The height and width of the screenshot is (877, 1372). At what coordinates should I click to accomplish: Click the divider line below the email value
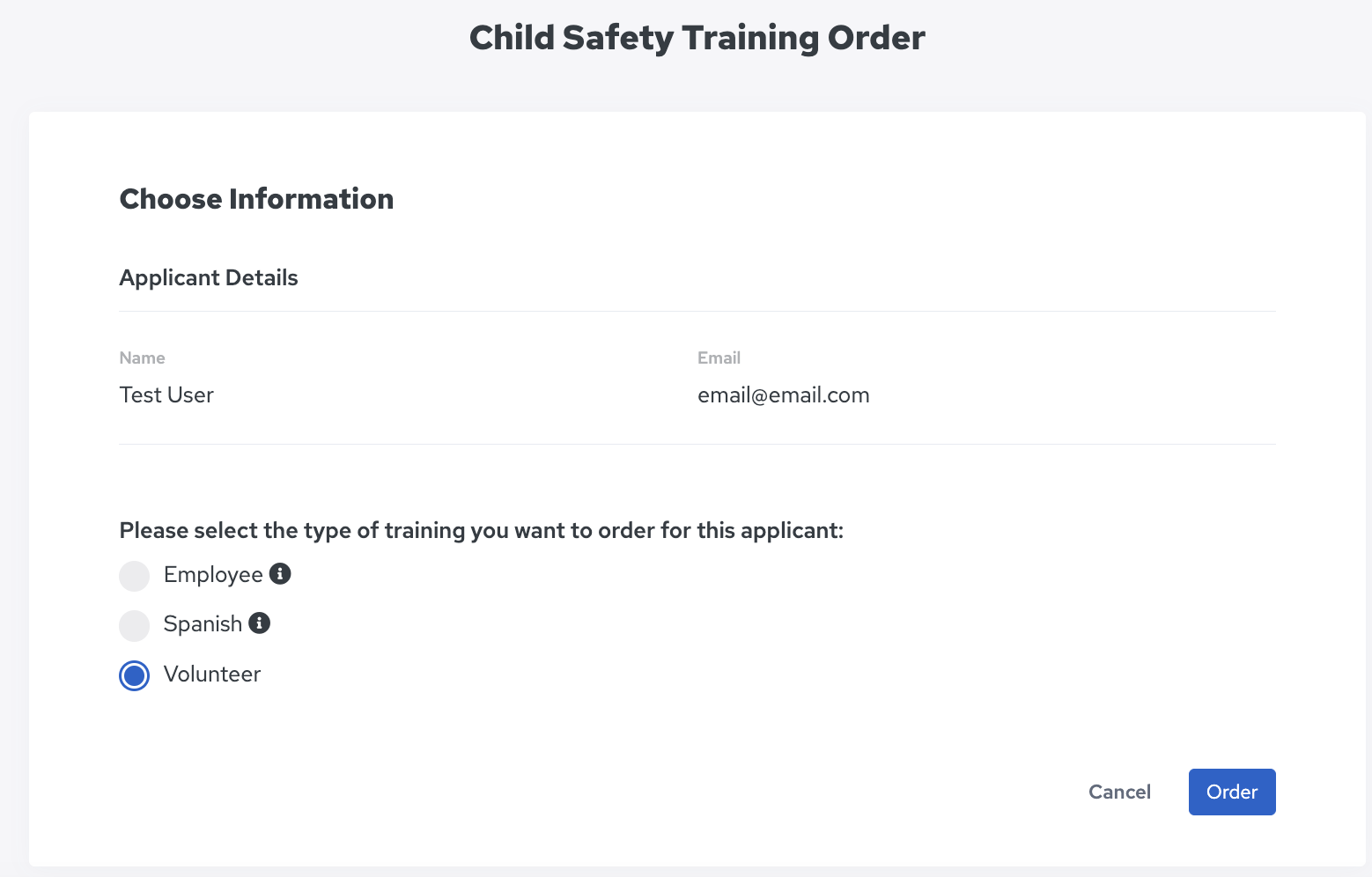[697, 444]
